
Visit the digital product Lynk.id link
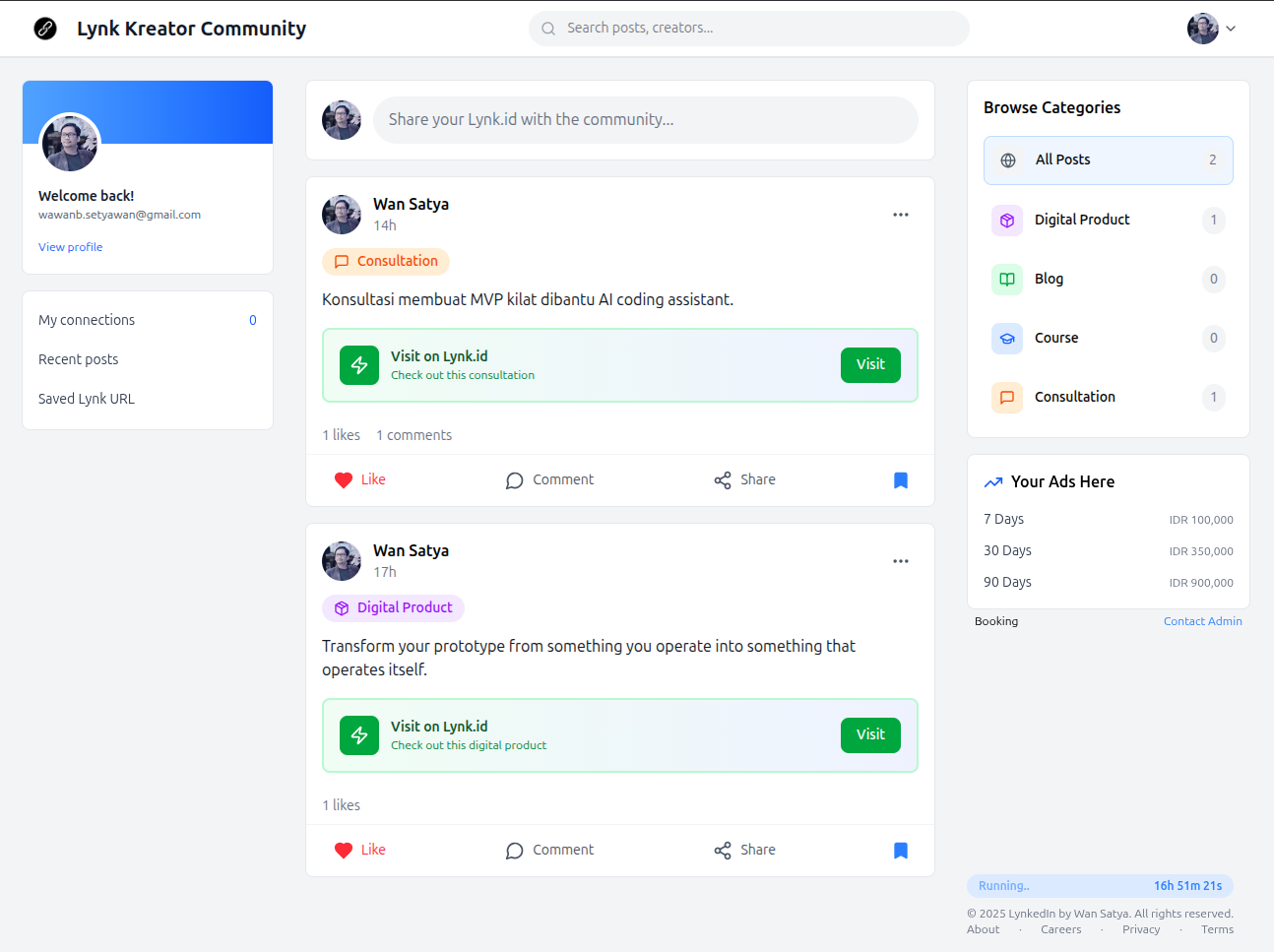pos(870,735)
